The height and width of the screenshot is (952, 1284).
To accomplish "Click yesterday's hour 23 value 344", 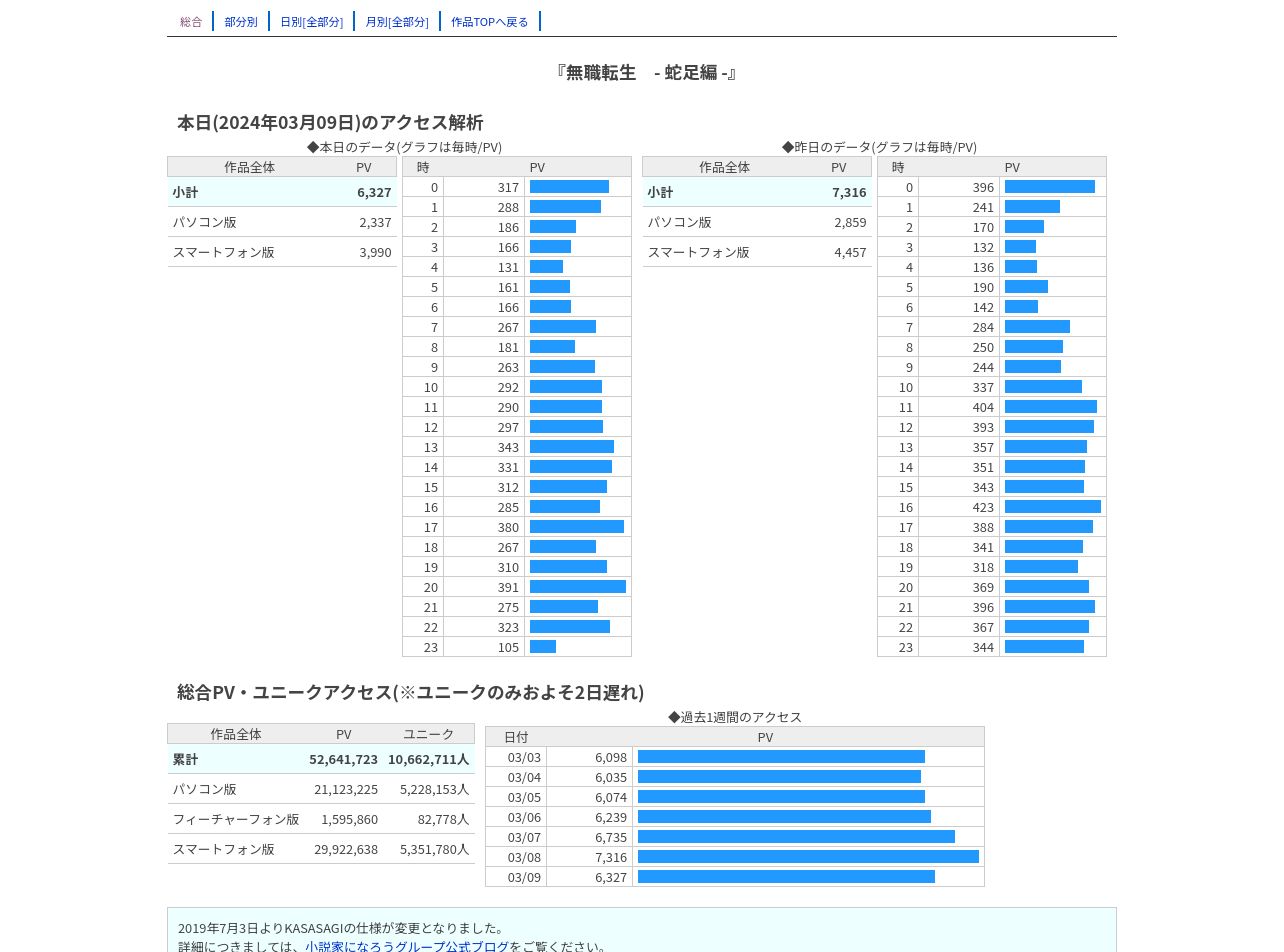I will click(983, 647).
